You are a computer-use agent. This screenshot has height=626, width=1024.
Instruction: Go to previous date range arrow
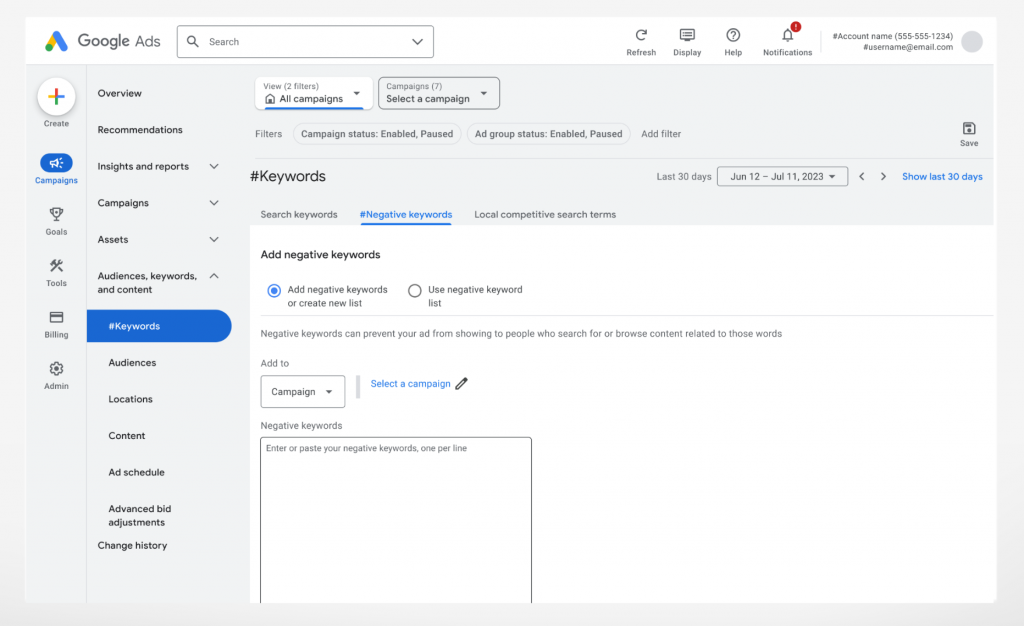click(861, 176)
